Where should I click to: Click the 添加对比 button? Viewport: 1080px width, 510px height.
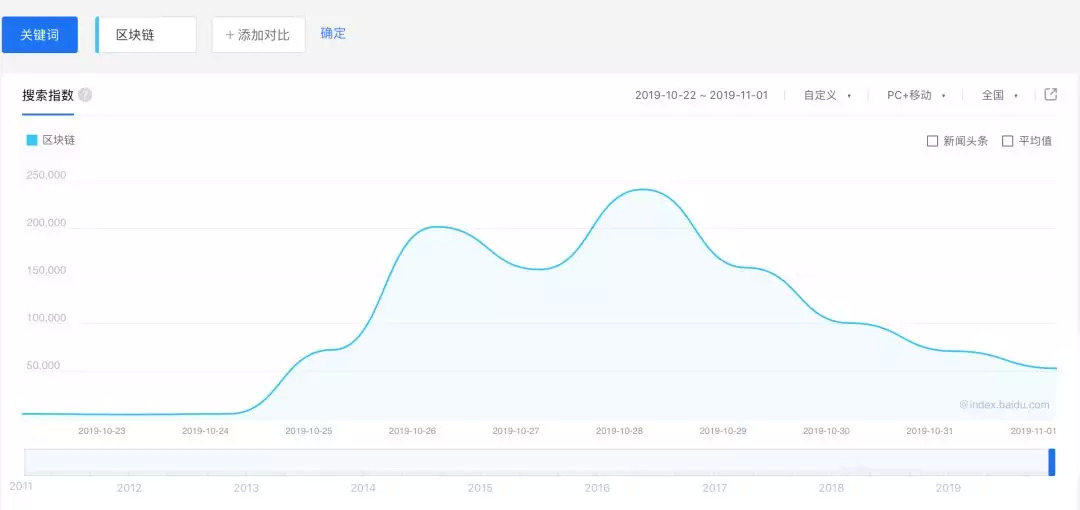click(x=258, y=35)
